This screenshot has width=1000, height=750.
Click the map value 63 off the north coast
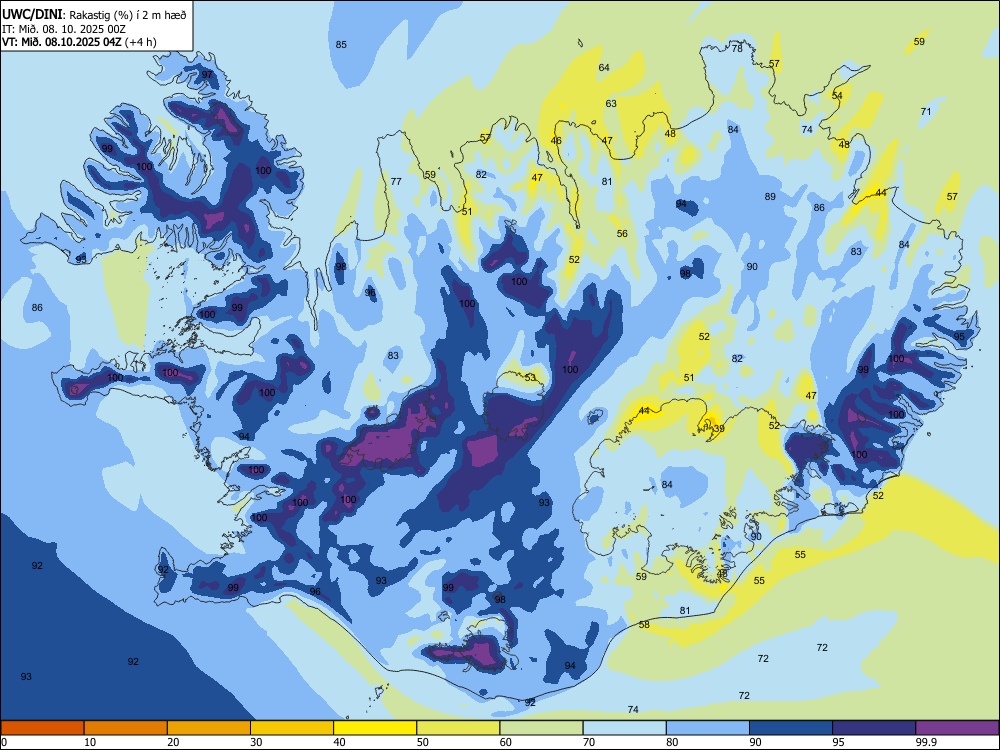pyautogui.click(x=611, y=103)
